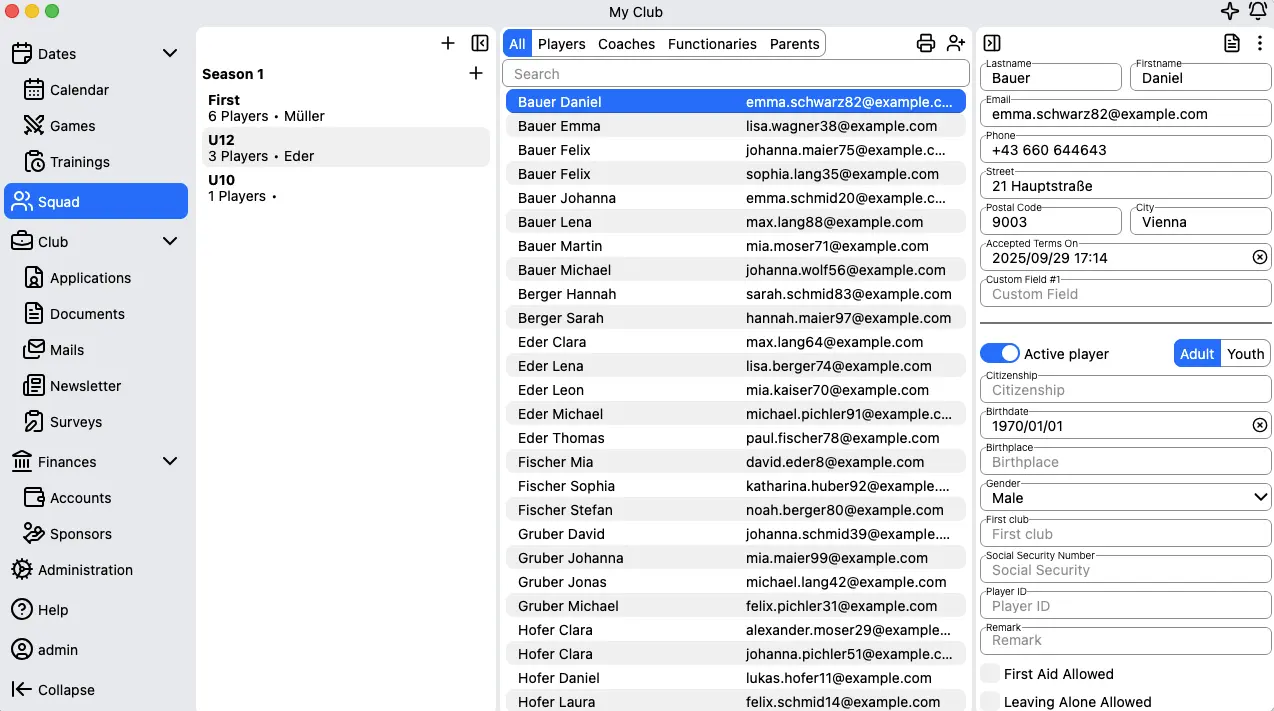Click the print icon above member list
1274x711 pixels.
(926, 43)
